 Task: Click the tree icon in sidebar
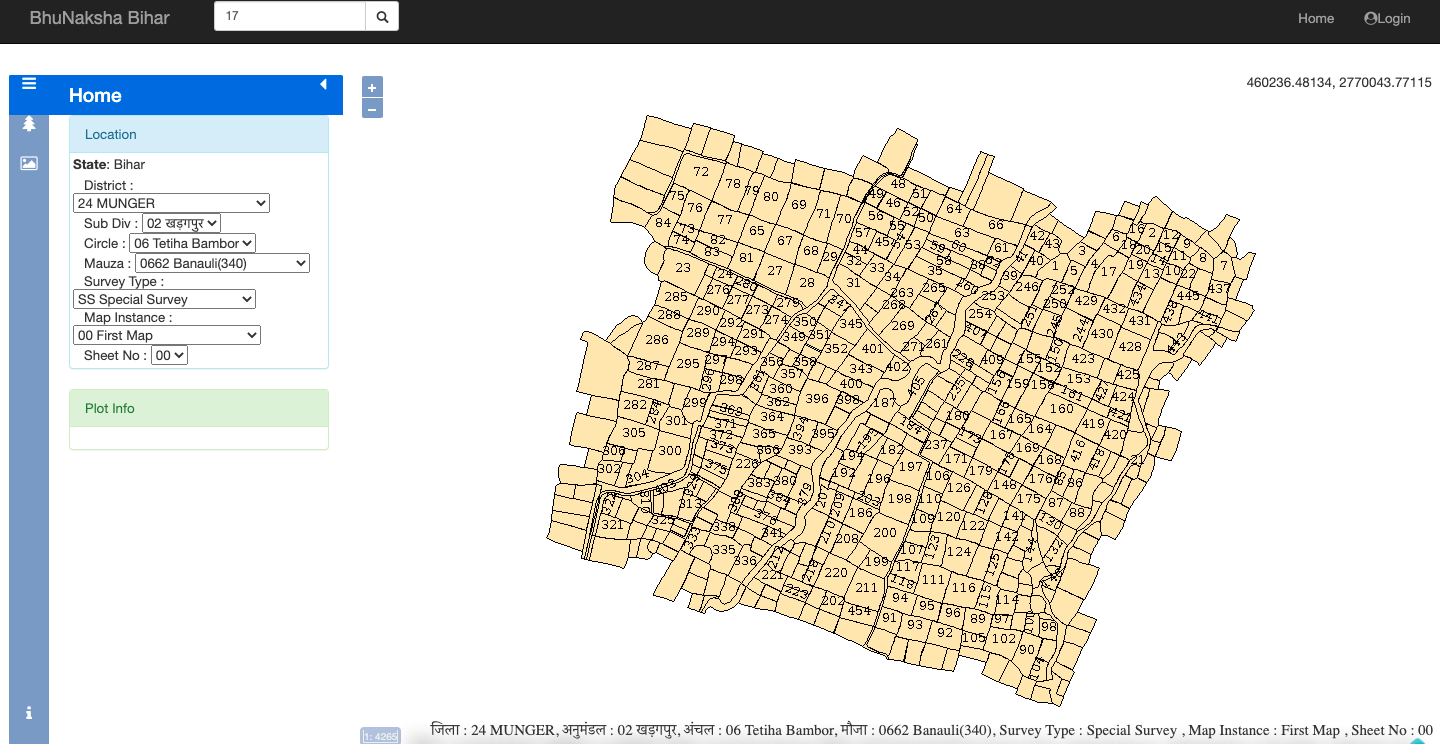tap(29, 123)
